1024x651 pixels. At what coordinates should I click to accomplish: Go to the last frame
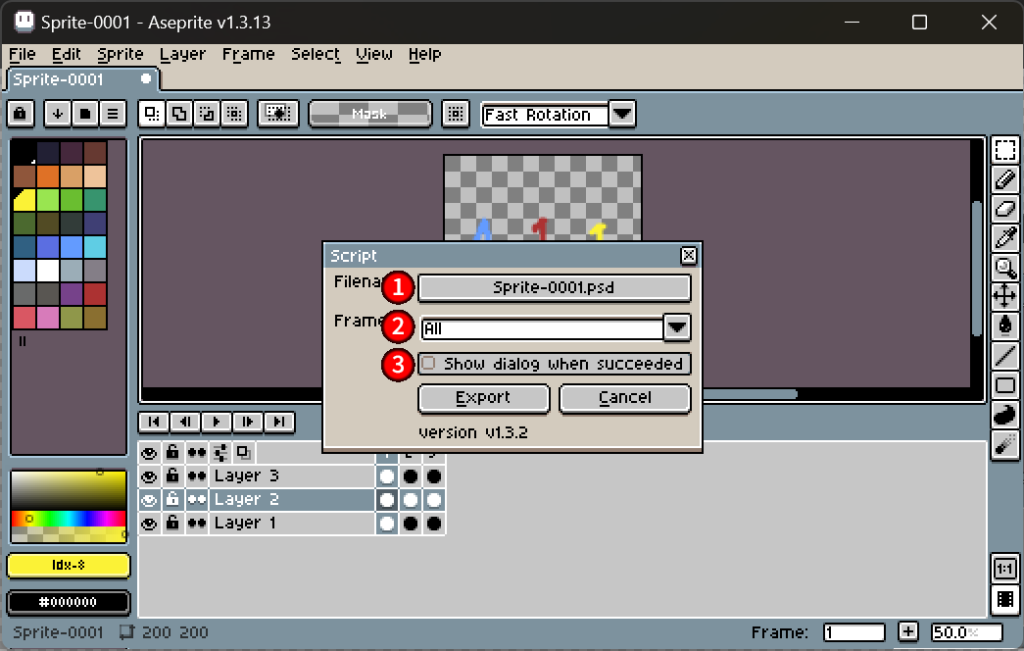point(279,422)
